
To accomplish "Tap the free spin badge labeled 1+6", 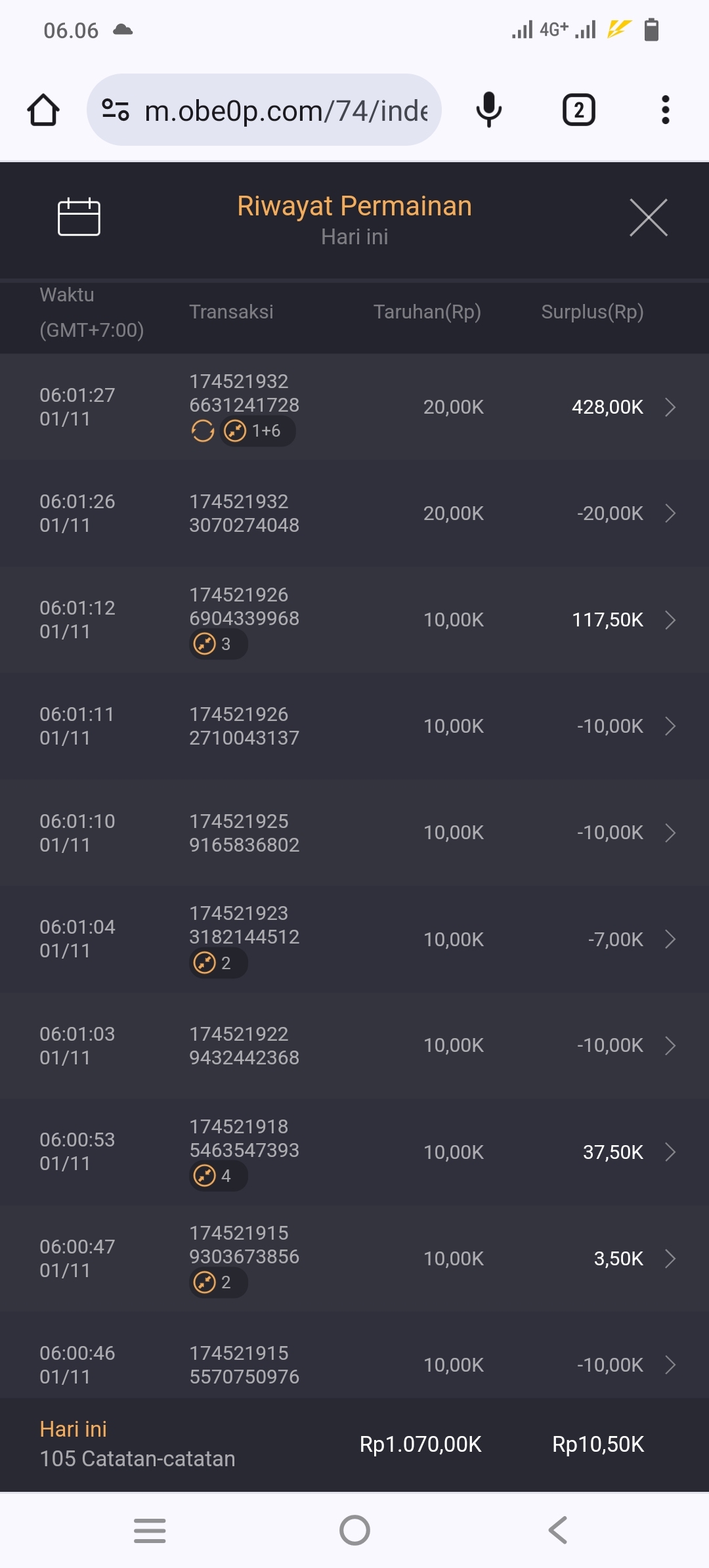I will tap(257, 431).
